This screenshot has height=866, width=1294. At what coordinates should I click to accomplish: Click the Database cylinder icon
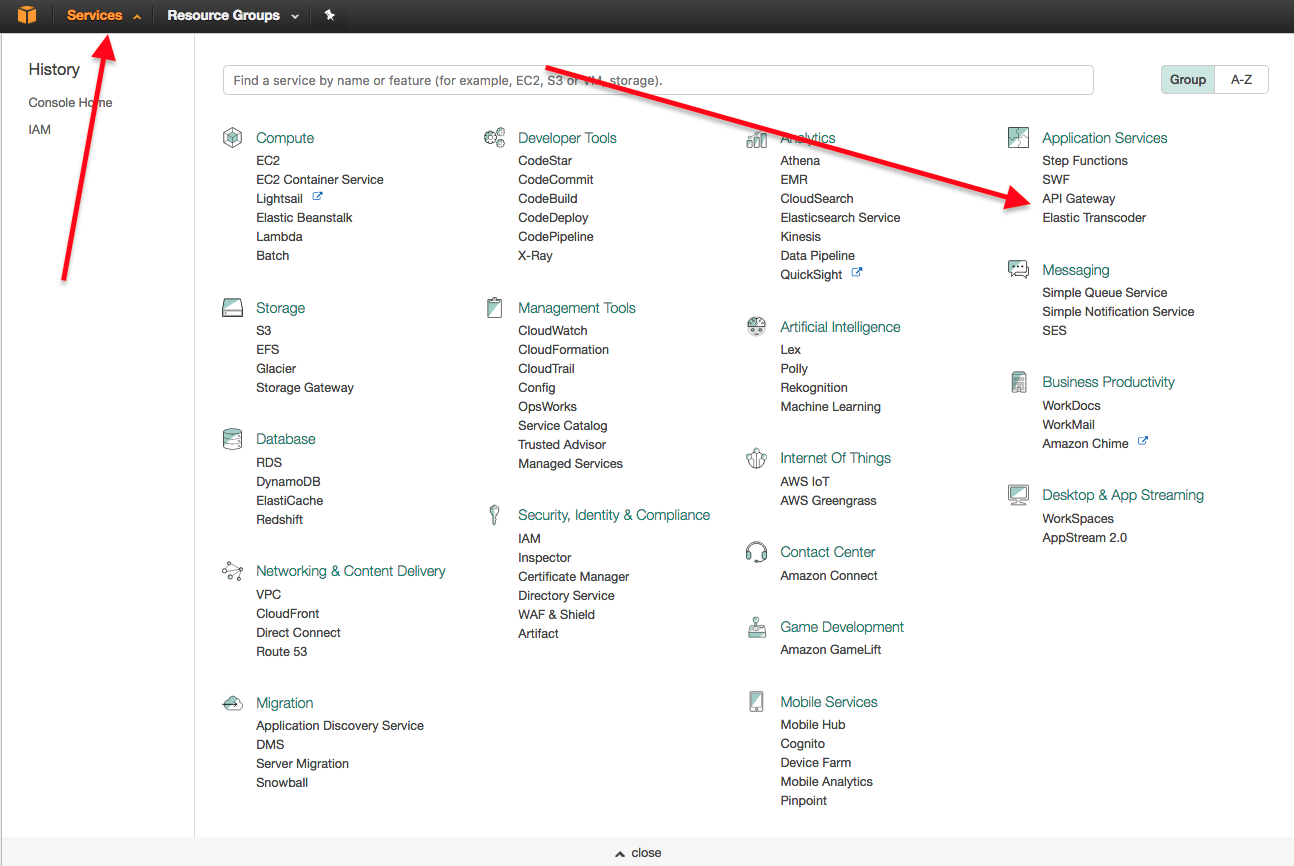pyautogui.click(x=232, y=439)
